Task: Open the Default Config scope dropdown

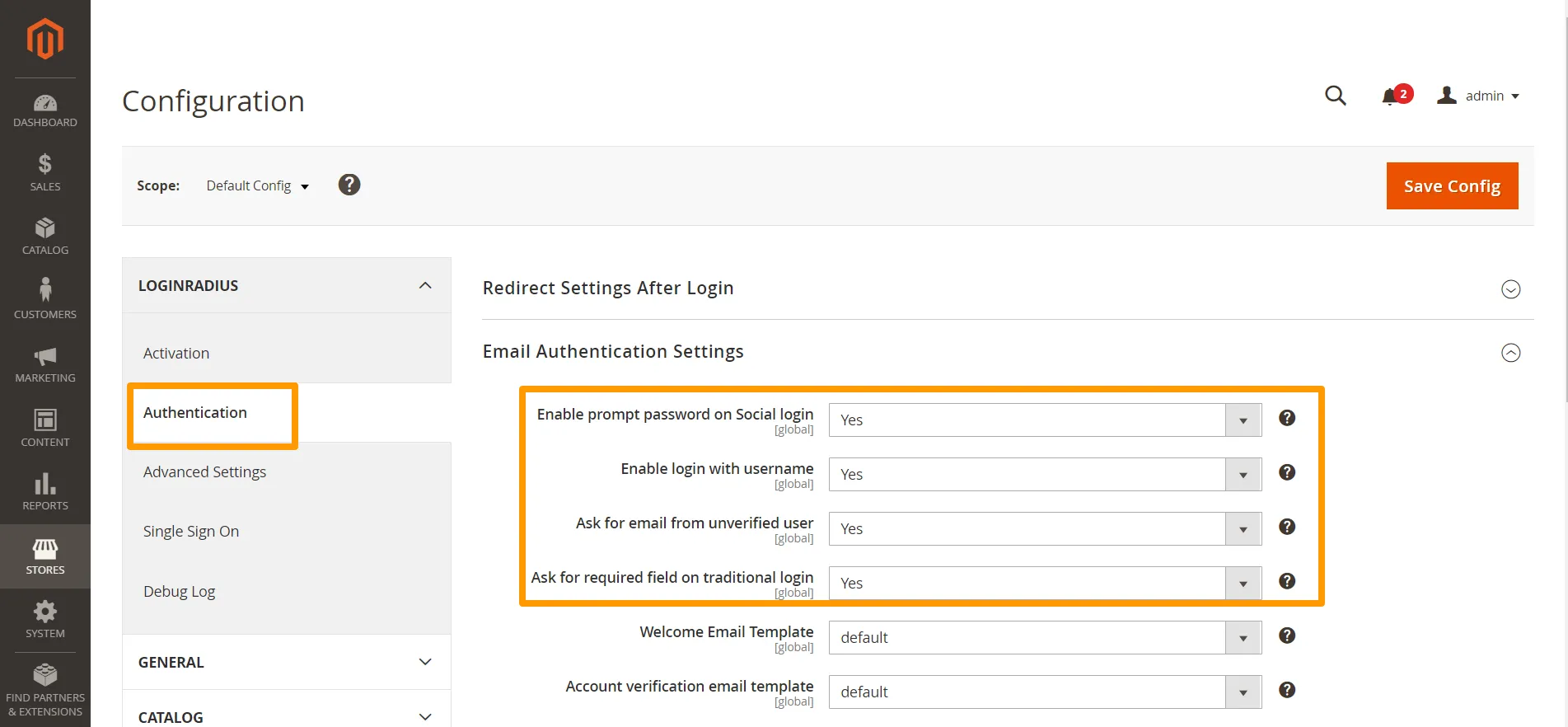Action: point(257,186)
